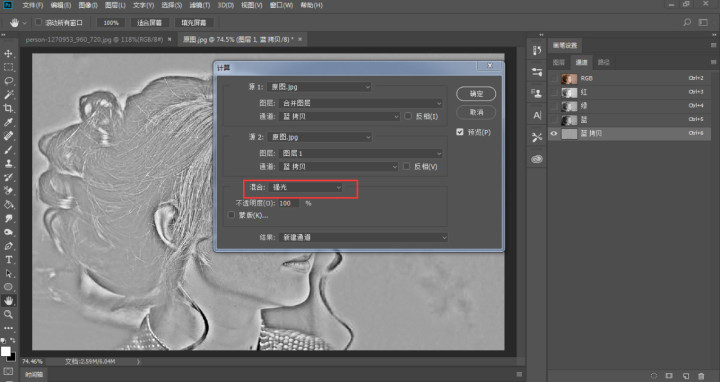Screen dimensions: 720x382
Task: Open Source 1 channel dropdown
Action: (x=339, y=117)
